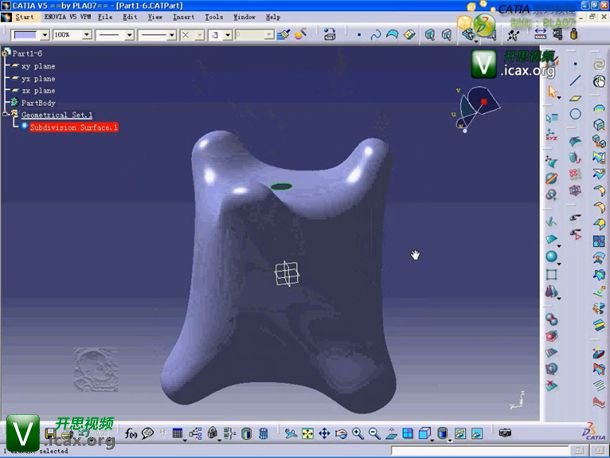Collapse the Geometrical Set.1 tree node
This screenshot has height=458, width=610.
click(x=6, y=115)
